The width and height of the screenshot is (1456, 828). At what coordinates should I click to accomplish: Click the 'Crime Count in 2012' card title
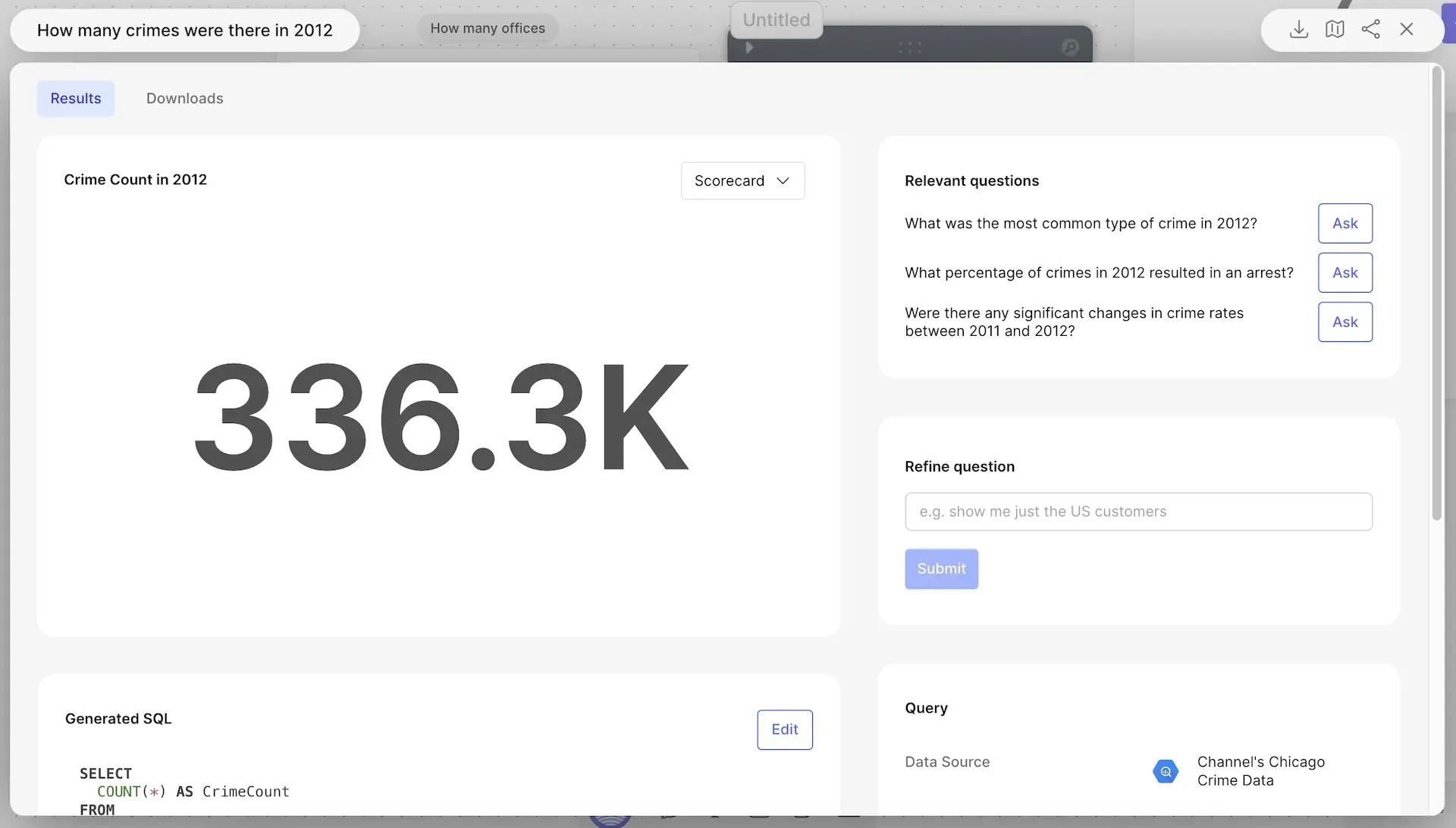tap(135, 180)
